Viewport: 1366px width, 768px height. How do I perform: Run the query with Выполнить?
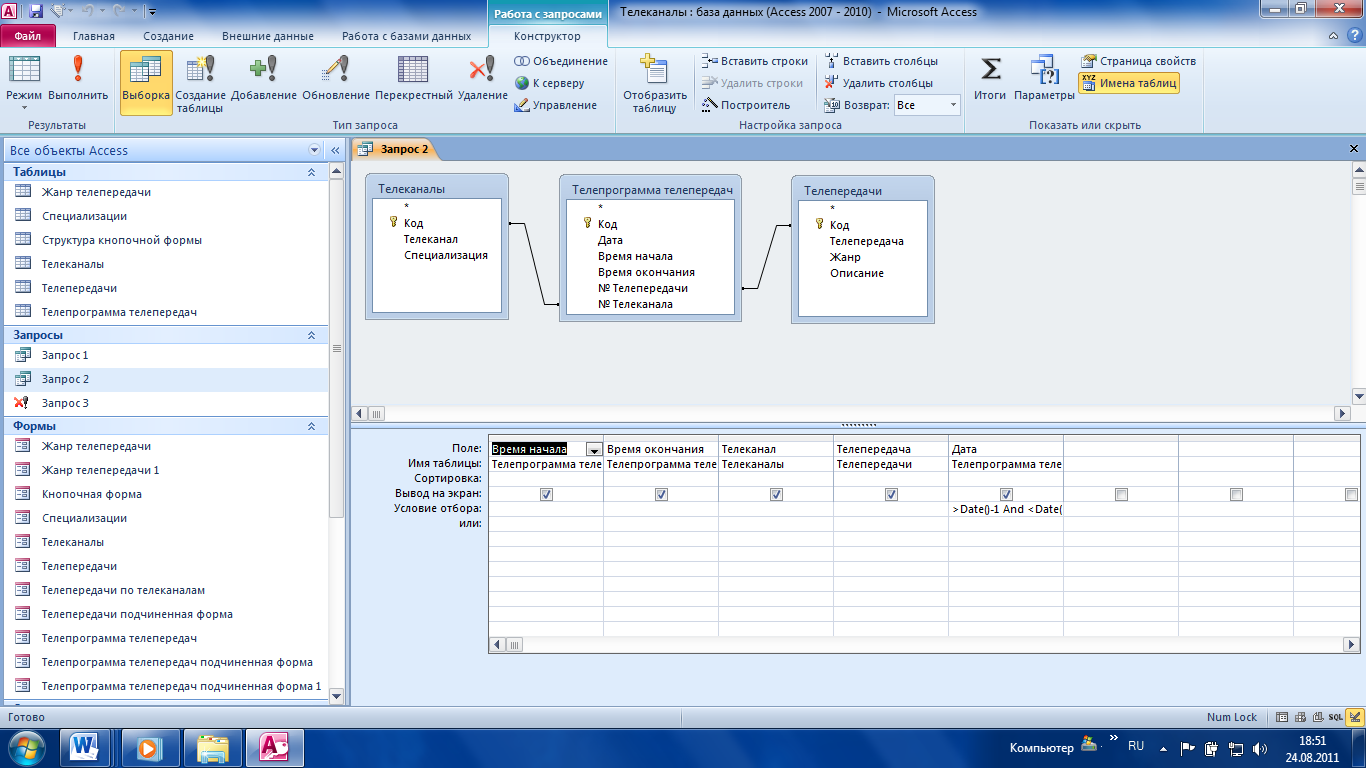pos(78,83)
